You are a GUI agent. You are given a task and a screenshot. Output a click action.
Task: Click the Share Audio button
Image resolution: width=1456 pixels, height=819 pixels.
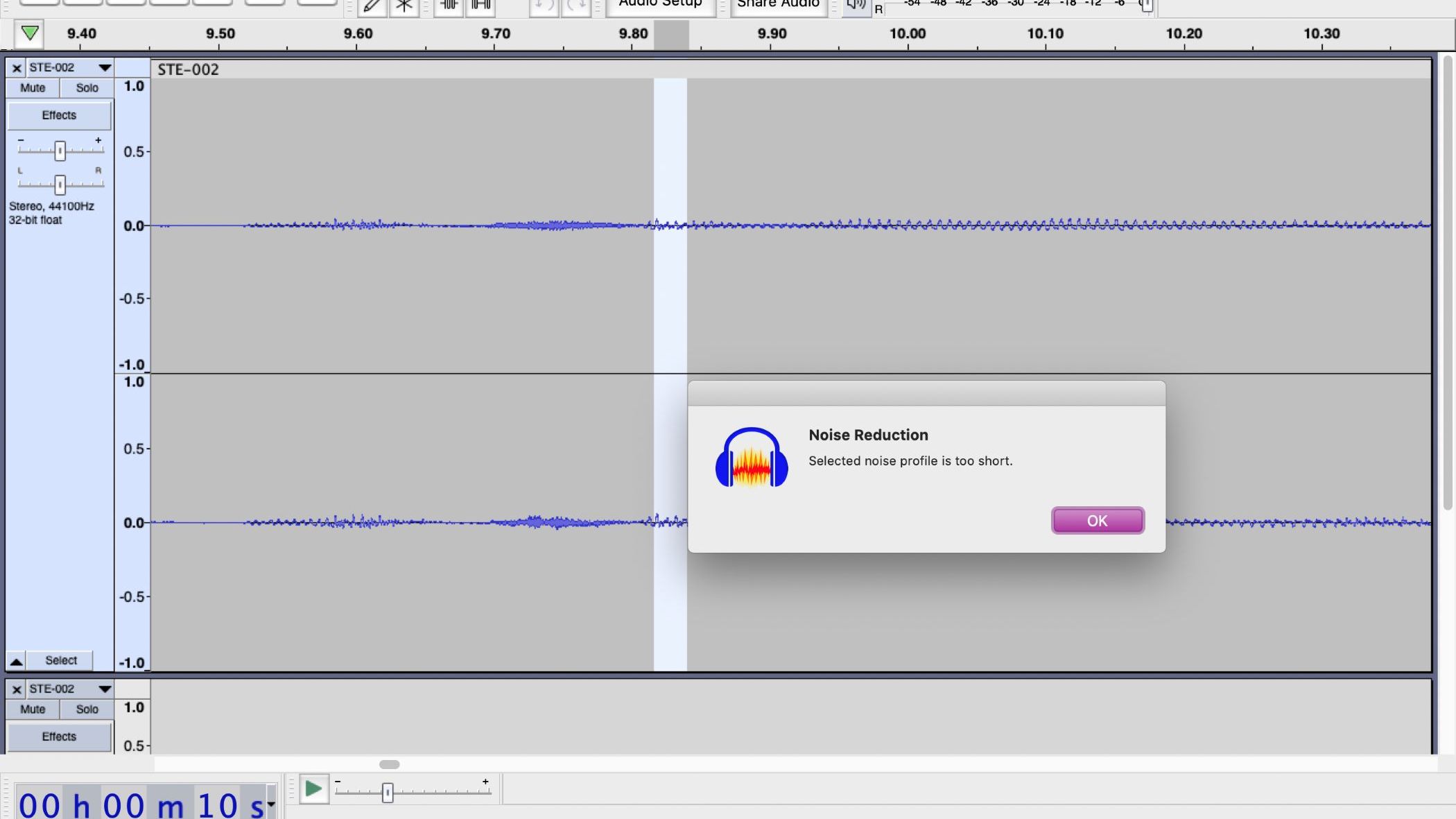tap(778, 6)
